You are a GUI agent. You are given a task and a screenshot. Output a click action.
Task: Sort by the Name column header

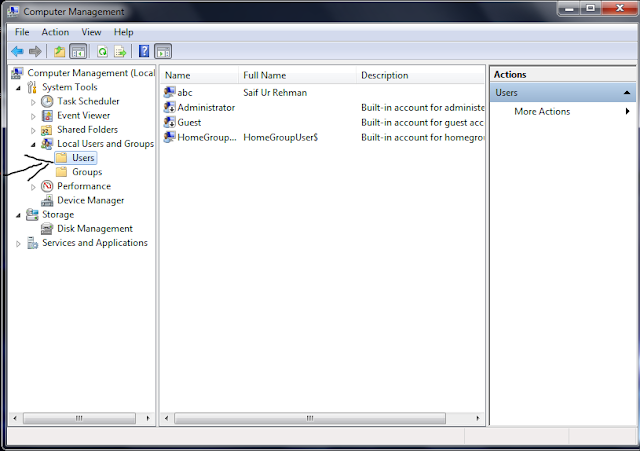pyautogui.click(x=199, y=75)
